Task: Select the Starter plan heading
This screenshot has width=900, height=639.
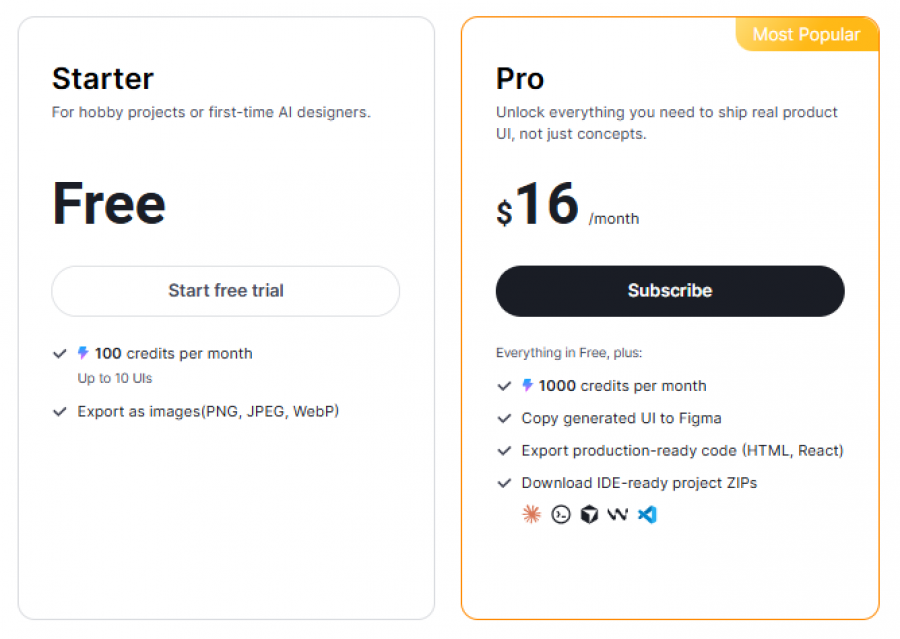Action: tap(102, 78)
